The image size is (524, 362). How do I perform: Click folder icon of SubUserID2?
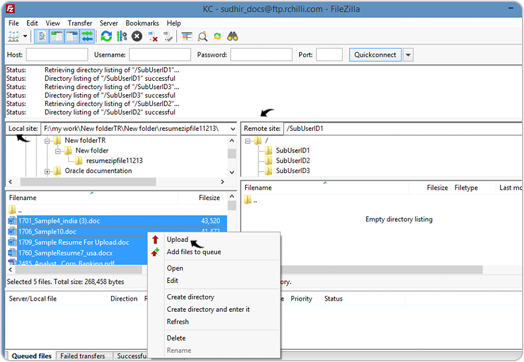pos(268,160)
